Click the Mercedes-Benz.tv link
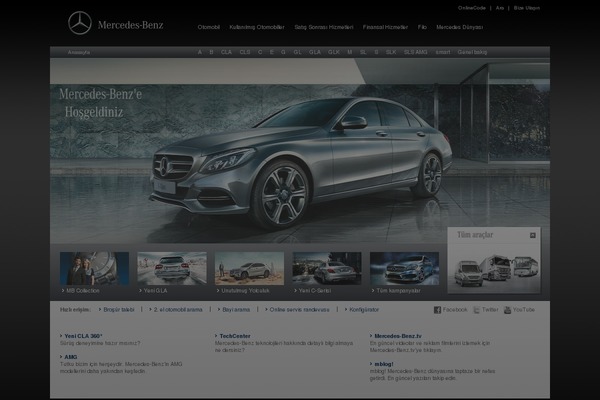This screenshot has width=600, height=400. click(x=398, y=336)
